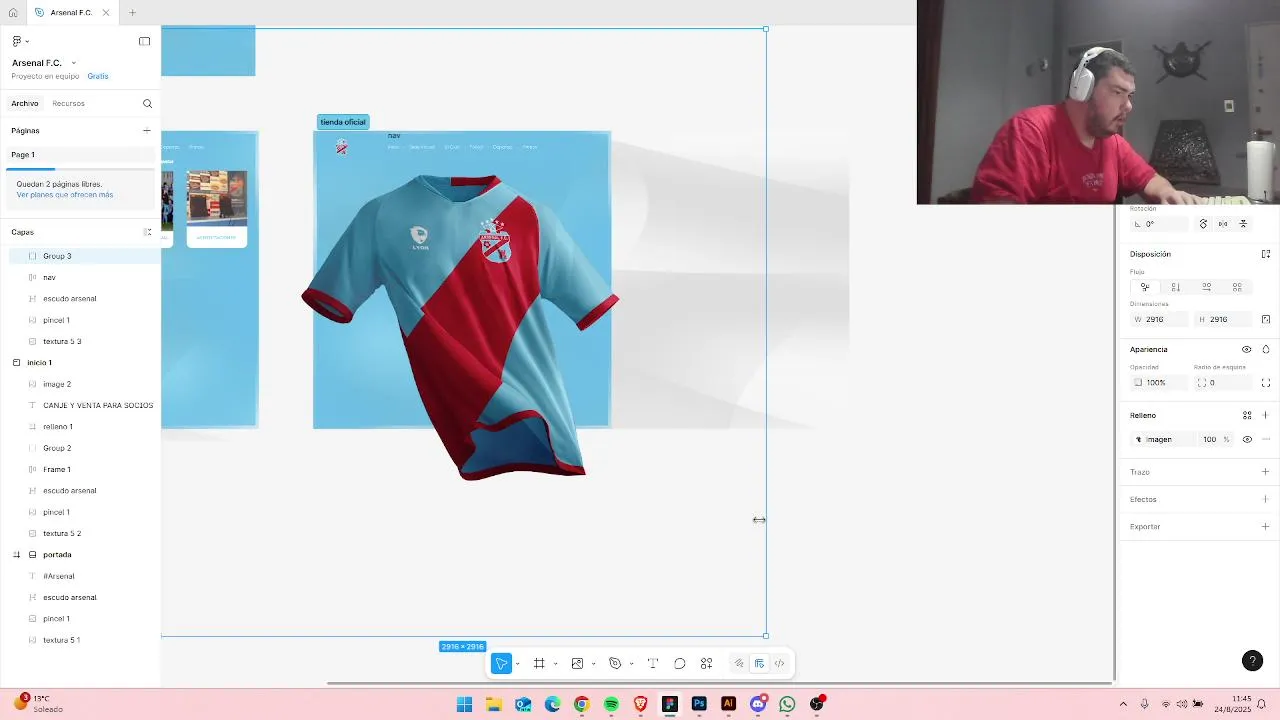1280x720 pixels.
Task: Flip the selection vertically
Action: click(1243, 224)
